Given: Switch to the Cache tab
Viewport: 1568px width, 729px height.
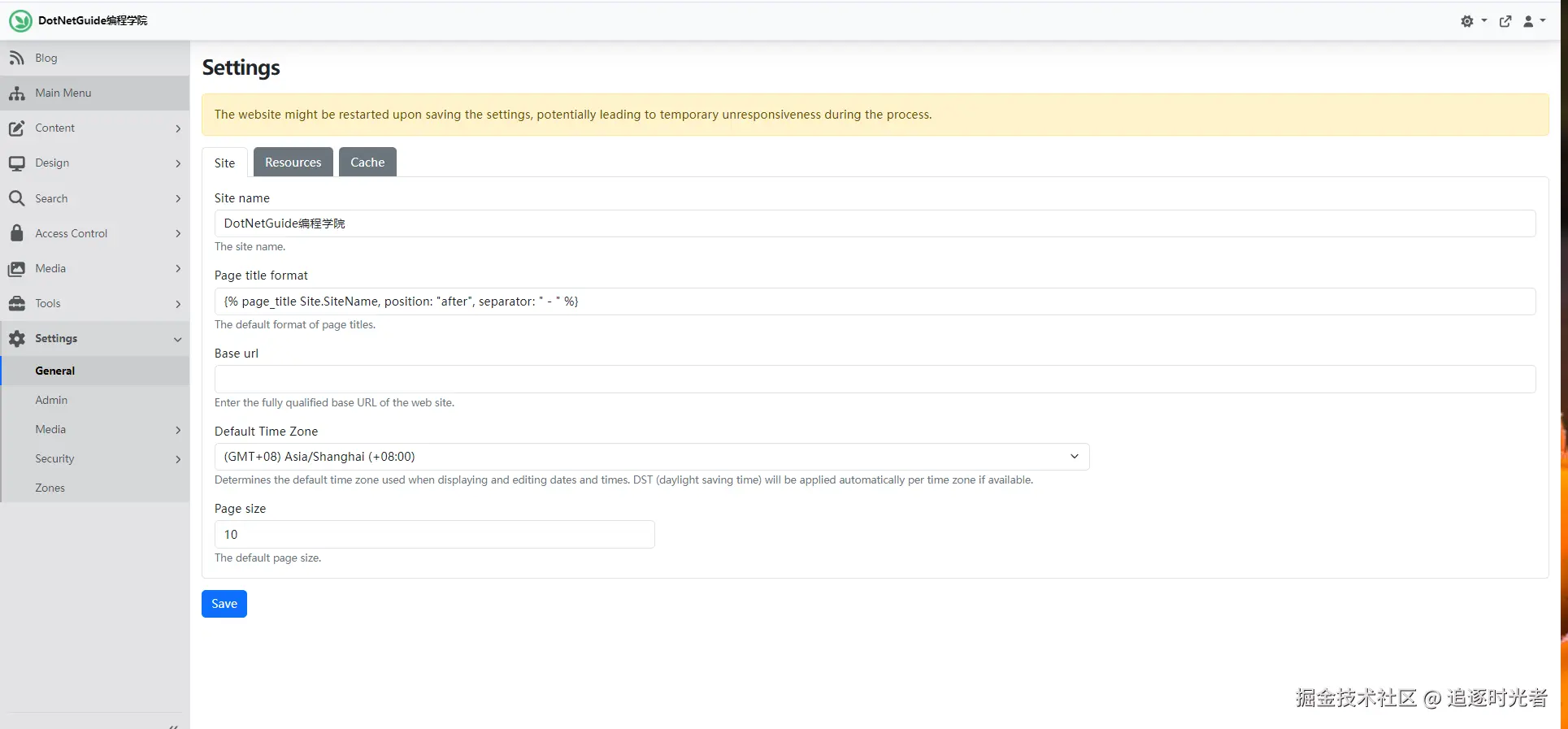Looking at the screenshot, I should [367, 163].
